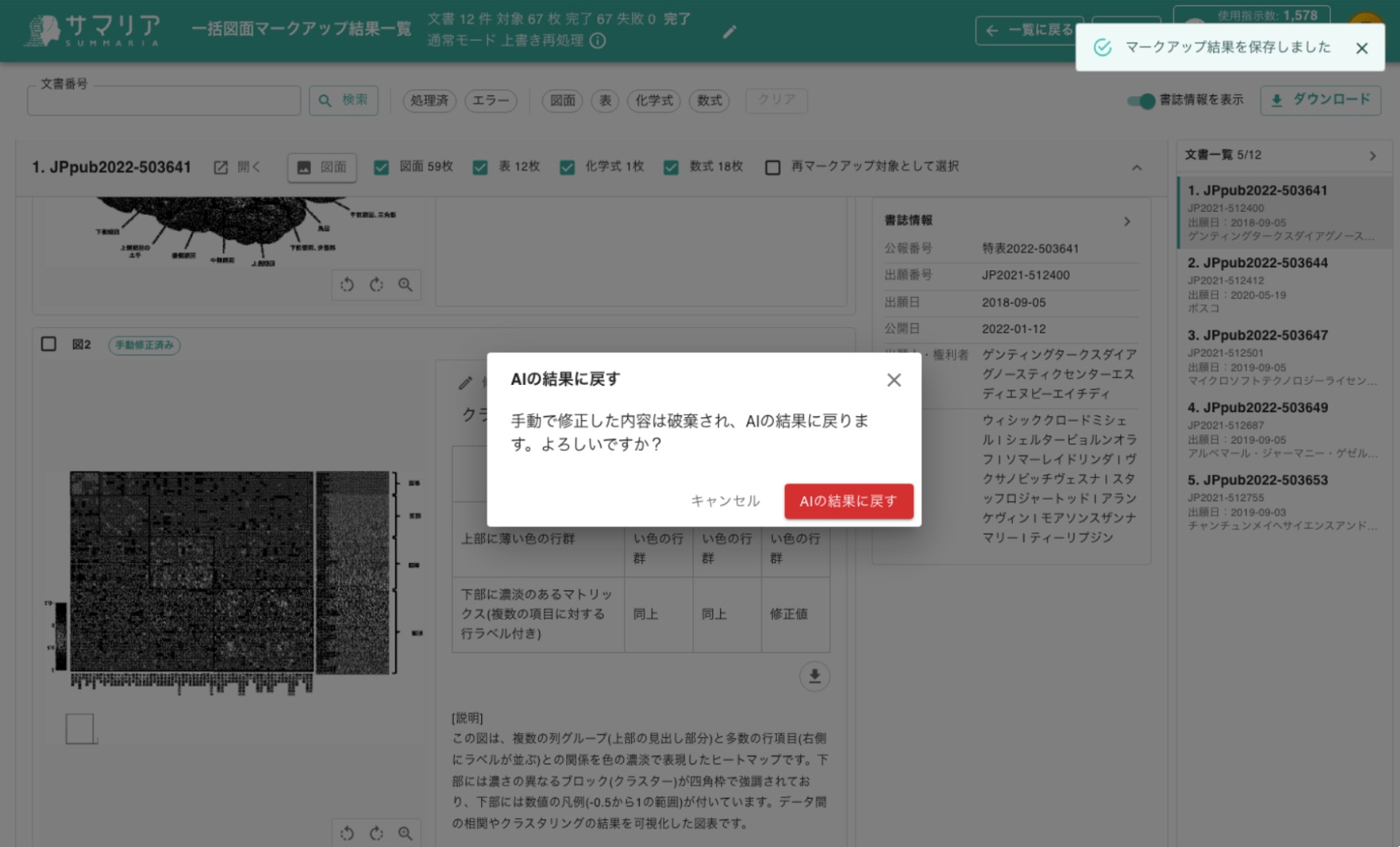Viewport: 1400px width, 847px height.
Task: Click the 2022-01-12 publication date value
Action: click(x=1014, y=329)
